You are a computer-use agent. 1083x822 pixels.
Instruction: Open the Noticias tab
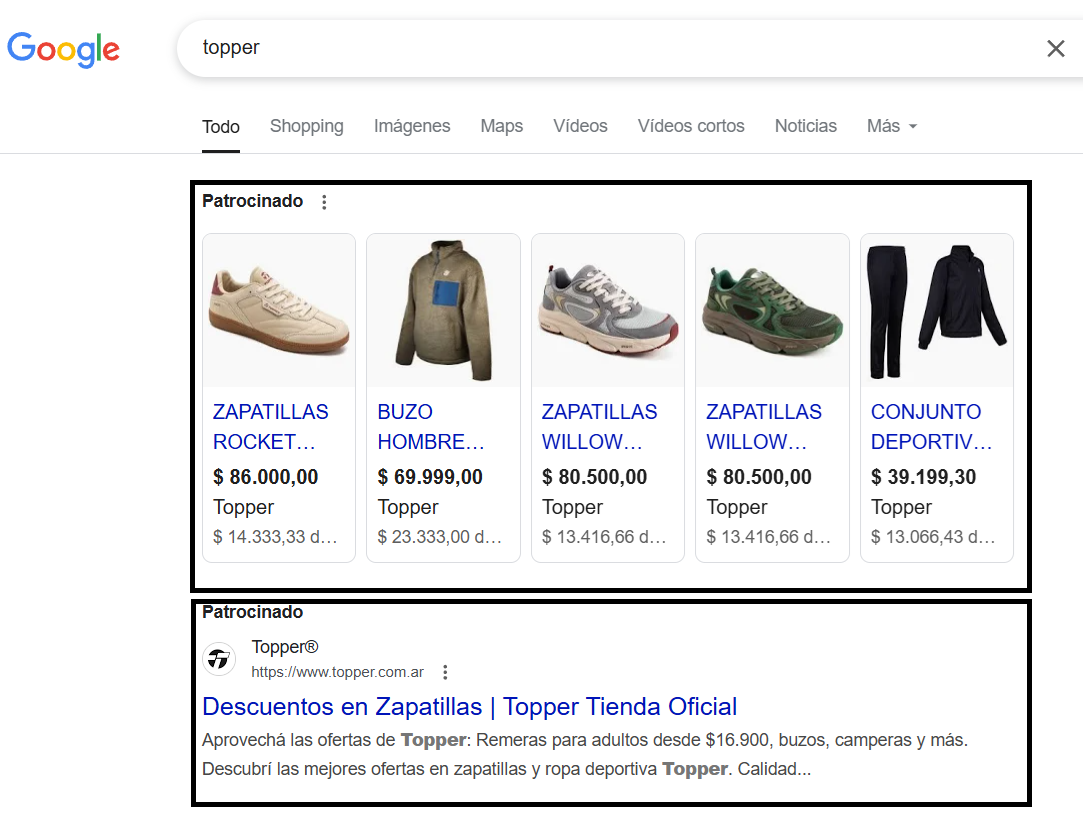pos(805,126)
